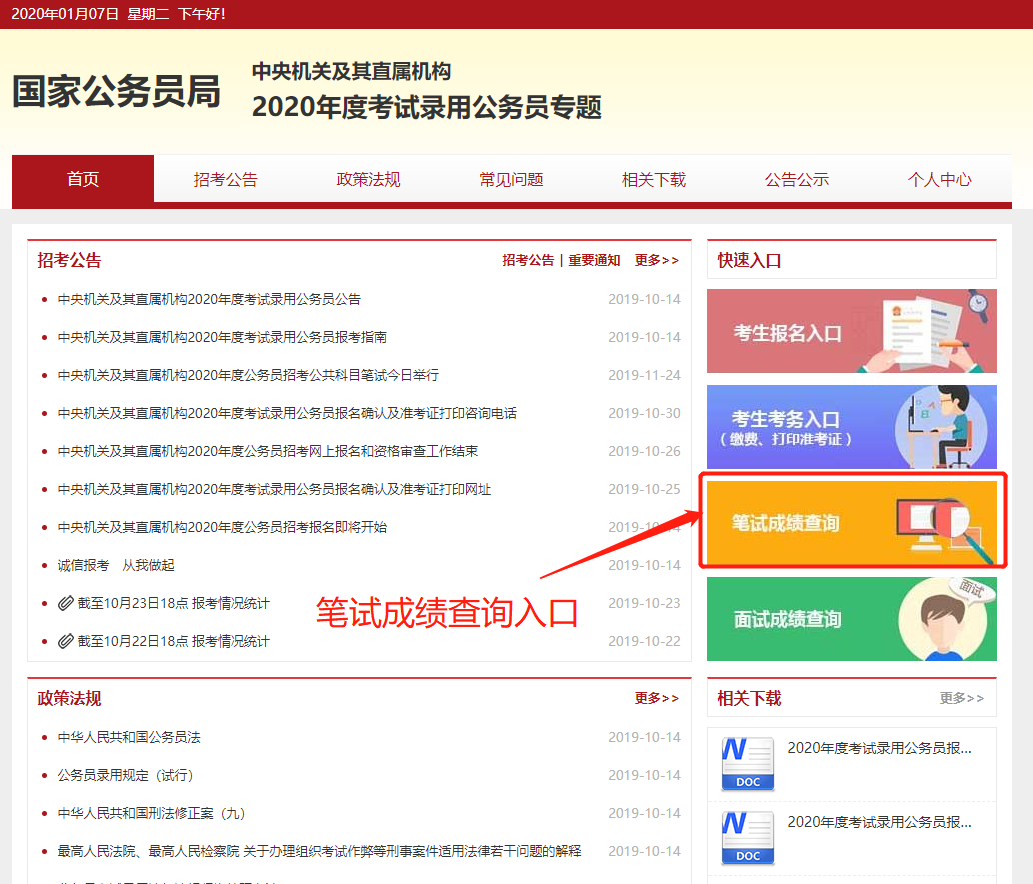The image size is (1033, 884).
Task: Open the 笔试成绩查询 banner
Action: click(x=851, y=523)
